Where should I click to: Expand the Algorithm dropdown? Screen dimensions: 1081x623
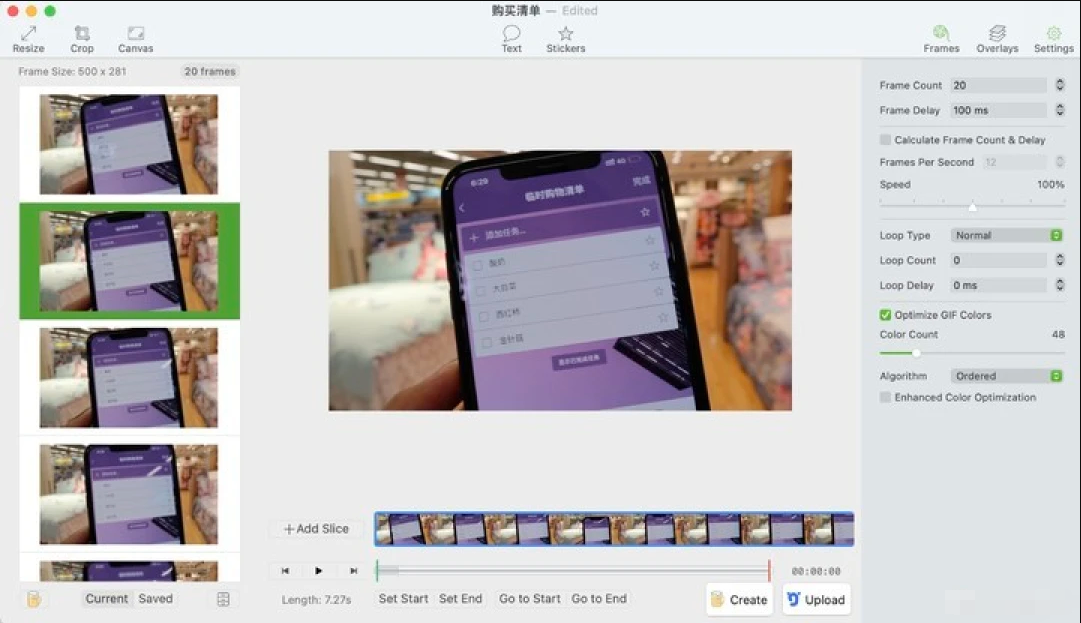pyautogui.click(x=1005, y=376)
